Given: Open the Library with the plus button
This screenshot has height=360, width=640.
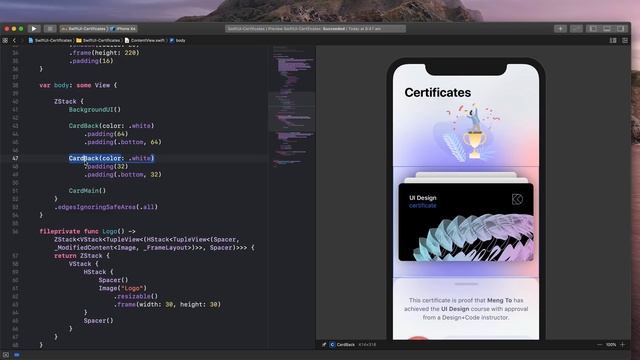Looking at the screenshot, I should [560, 29].
